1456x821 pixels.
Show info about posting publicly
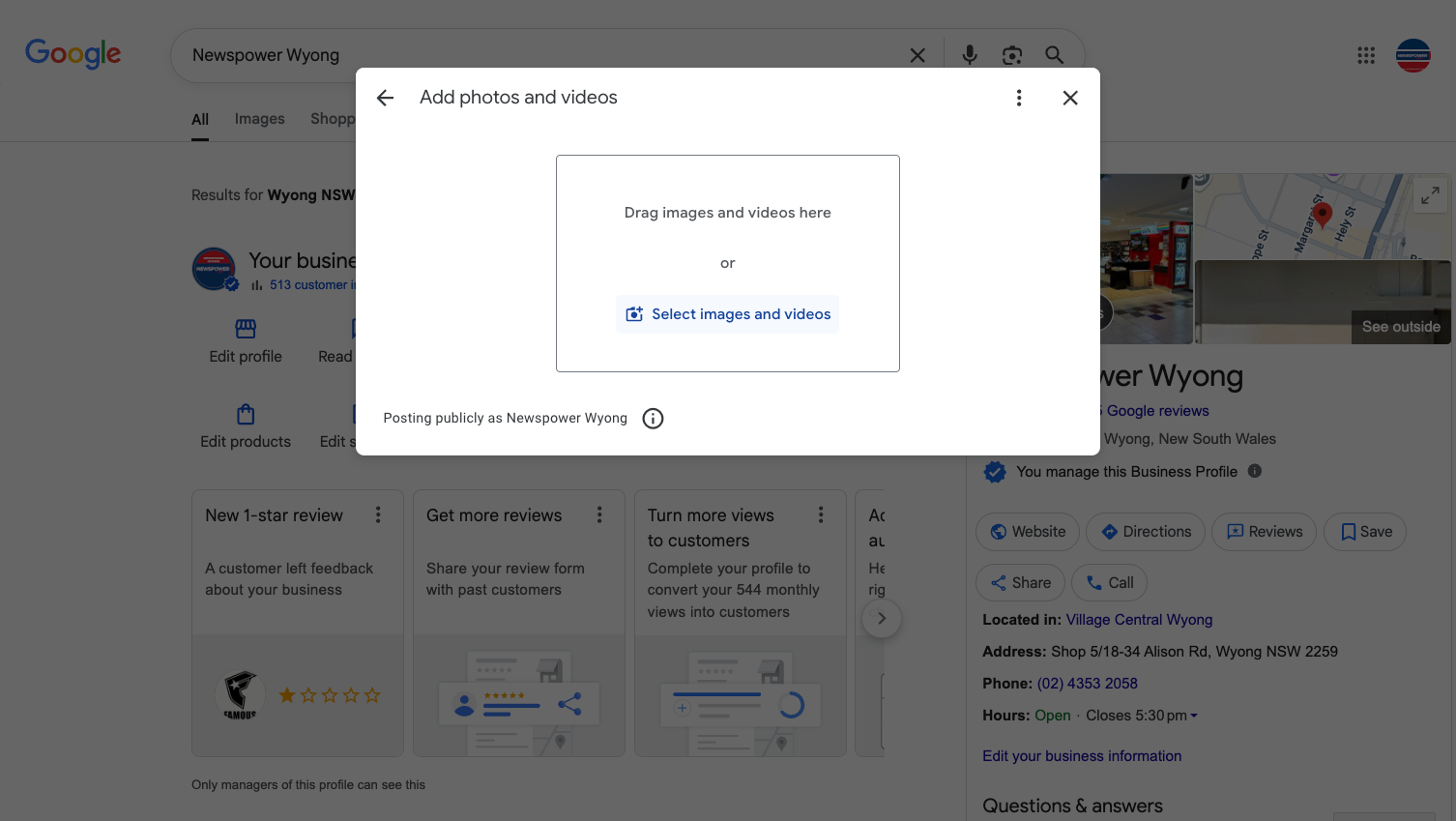point(654,419)
